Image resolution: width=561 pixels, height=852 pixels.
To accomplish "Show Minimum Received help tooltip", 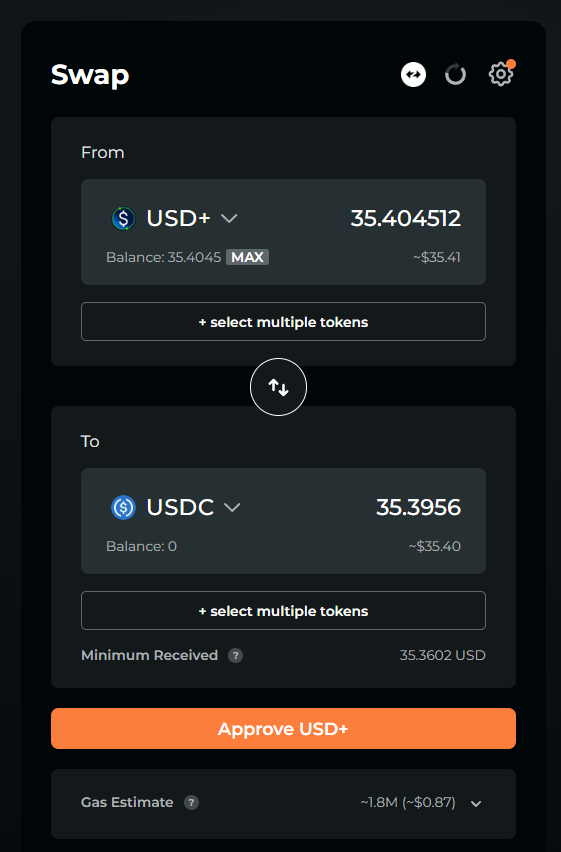I will pos(235,655).
